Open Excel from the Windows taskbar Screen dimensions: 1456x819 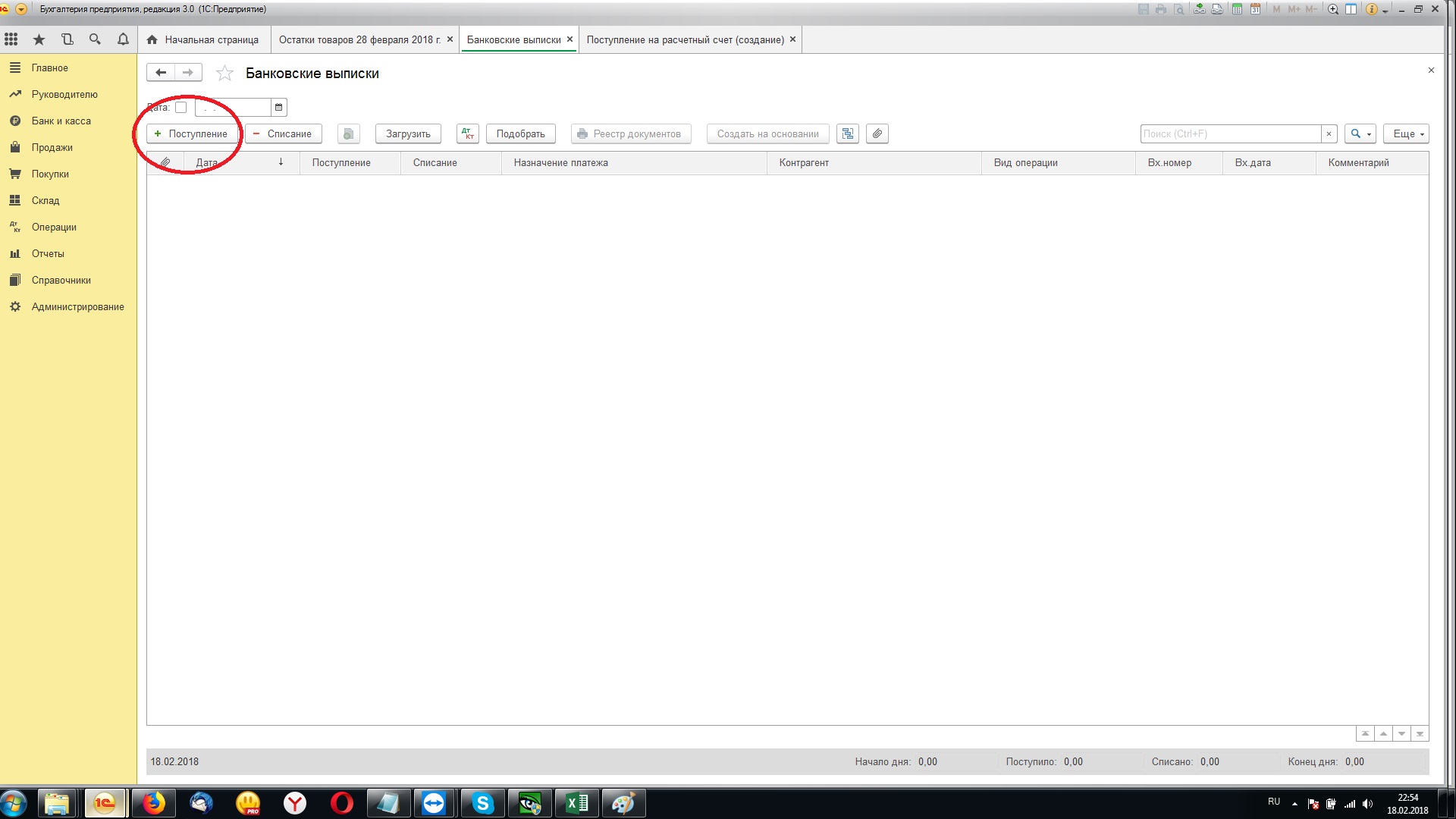point(577,803)
